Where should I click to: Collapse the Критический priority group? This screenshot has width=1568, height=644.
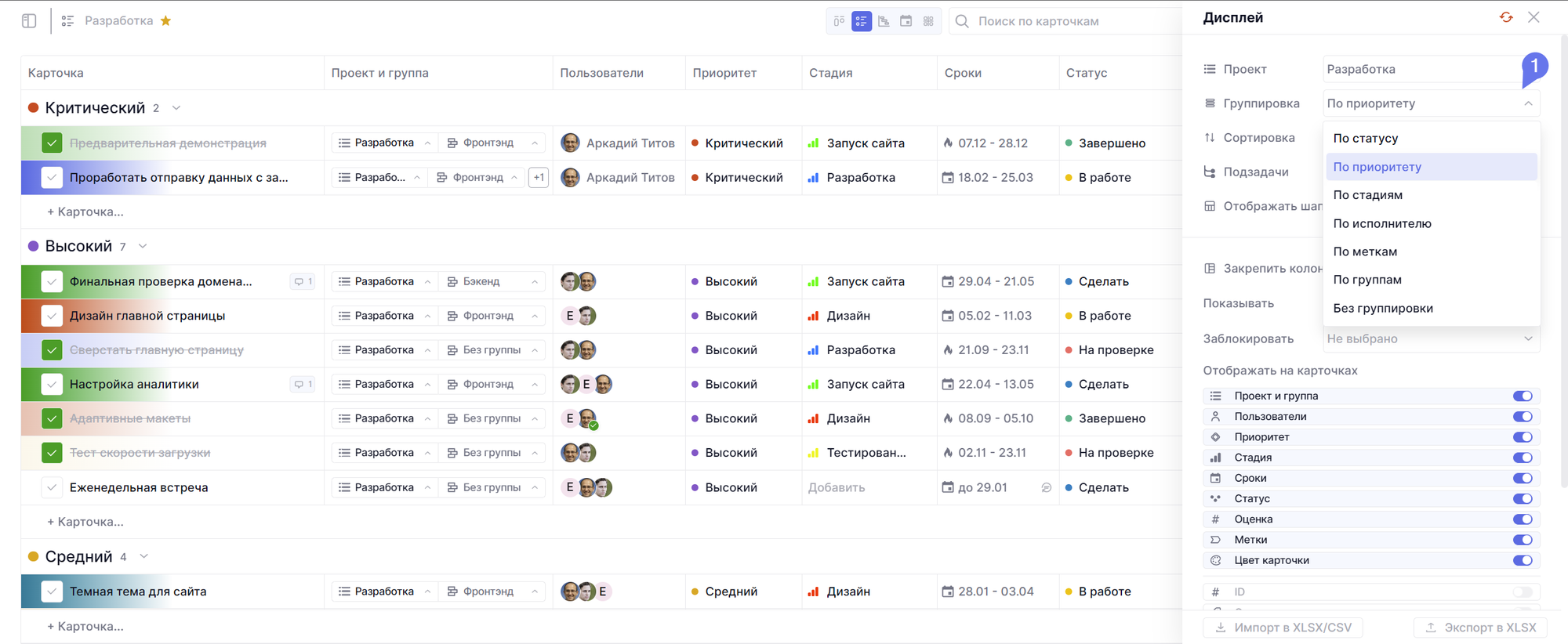click(x=176, y=108)
